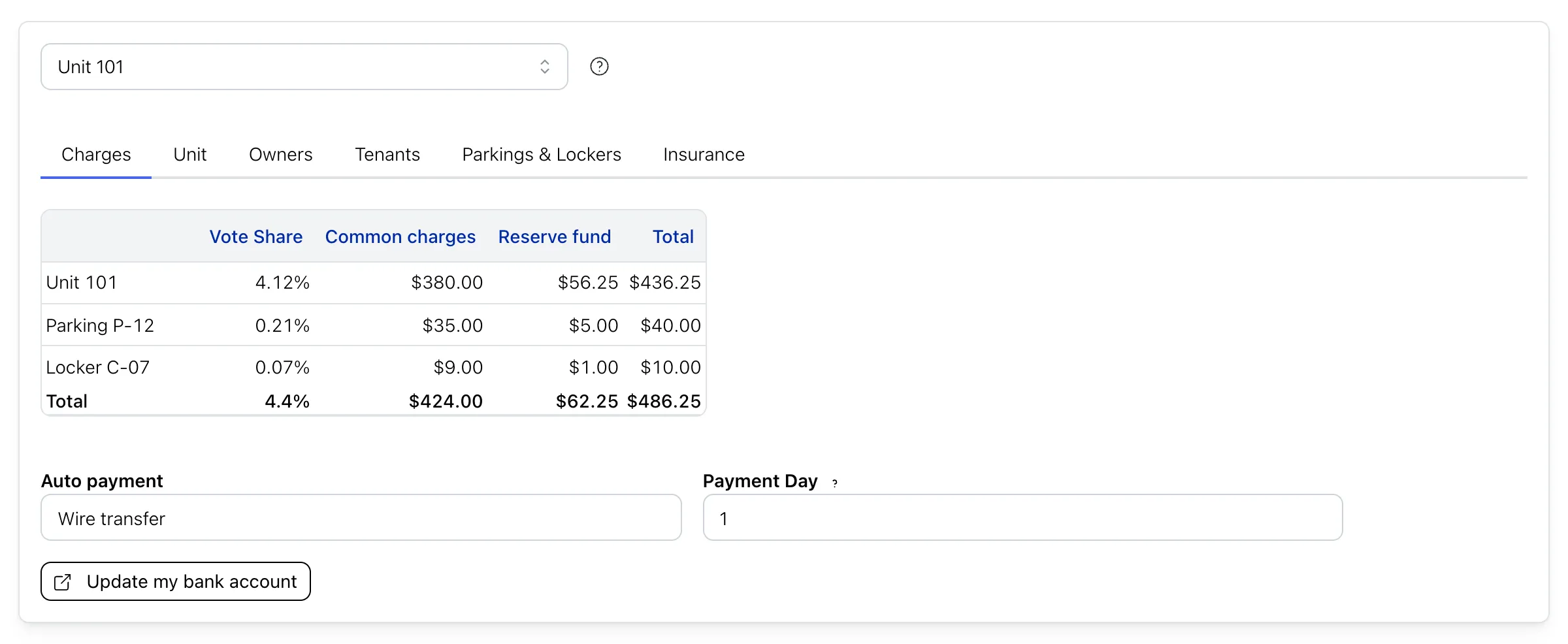Select the Locker C-07 row label

(98, 367)
